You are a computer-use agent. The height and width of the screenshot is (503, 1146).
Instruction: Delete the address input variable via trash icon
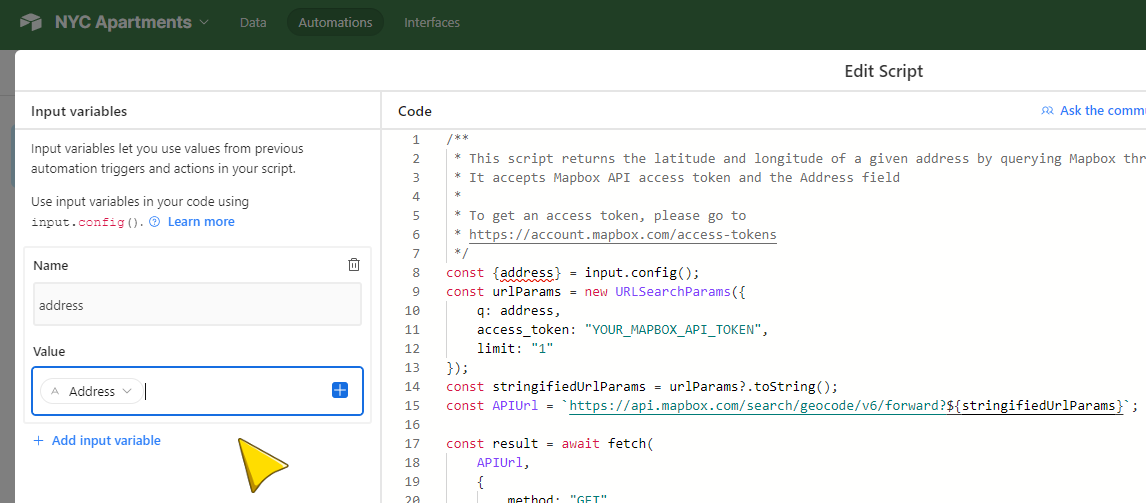(354, 265)
